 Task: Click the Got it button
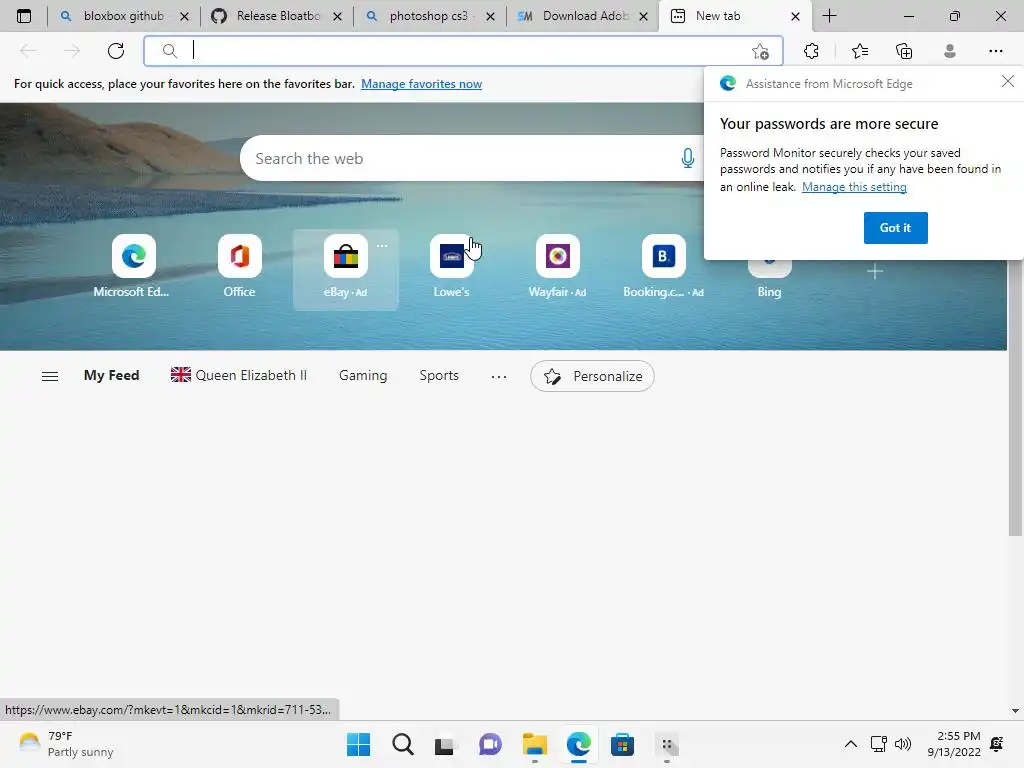click(x=895, y=228)
